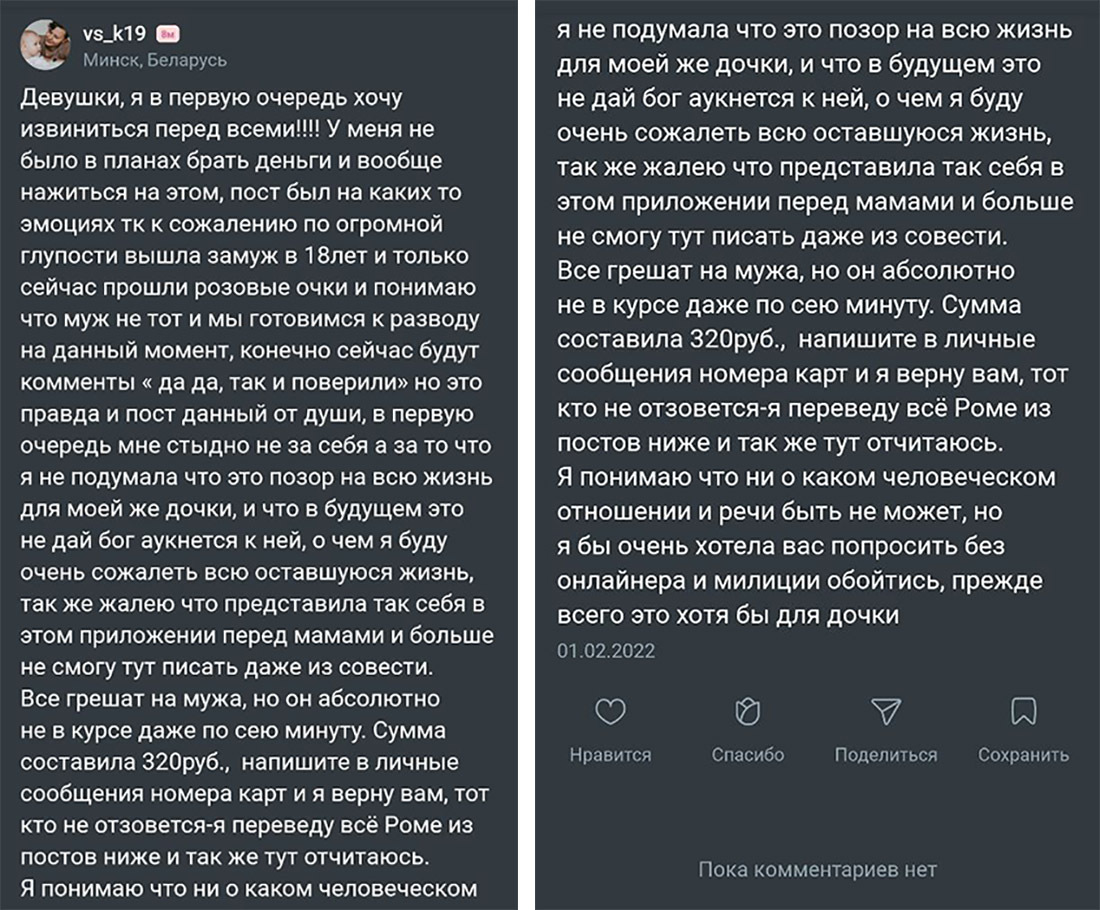The height and width of the screenshot is (910, 1100).
Task: Click the Поделиться label
Action: pos(885,755)
